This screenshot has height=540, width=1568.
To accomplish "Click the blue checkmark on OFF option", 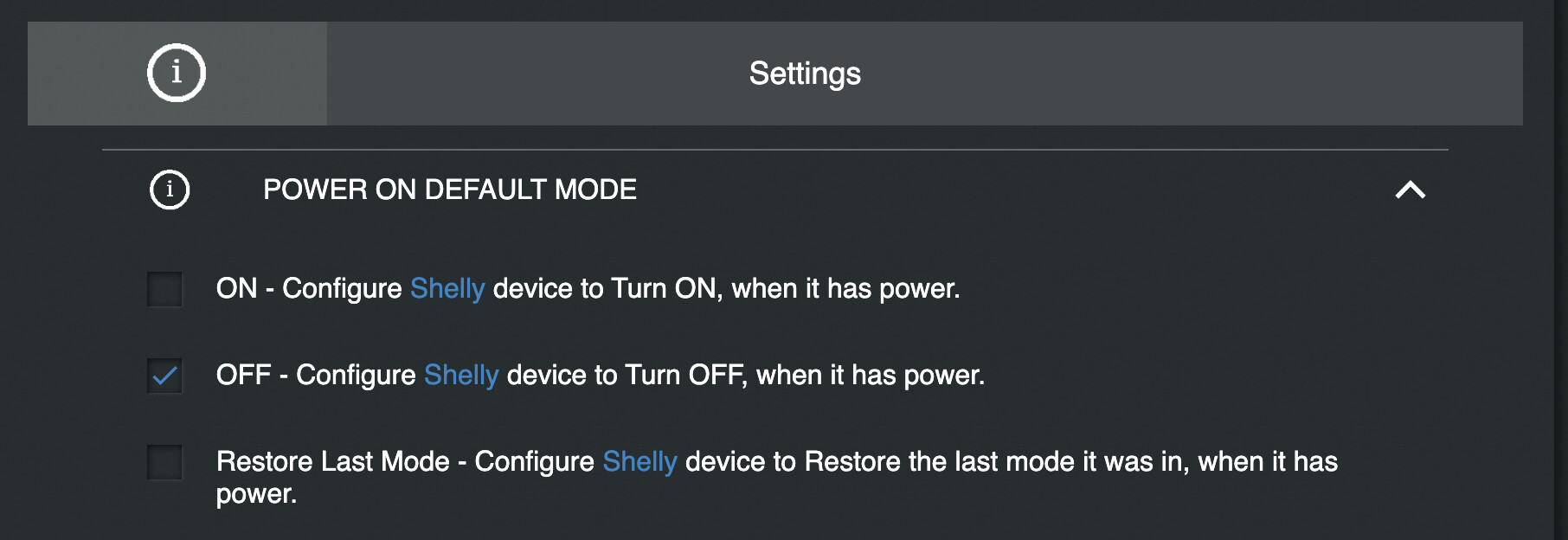I will [x=164, y=376].
